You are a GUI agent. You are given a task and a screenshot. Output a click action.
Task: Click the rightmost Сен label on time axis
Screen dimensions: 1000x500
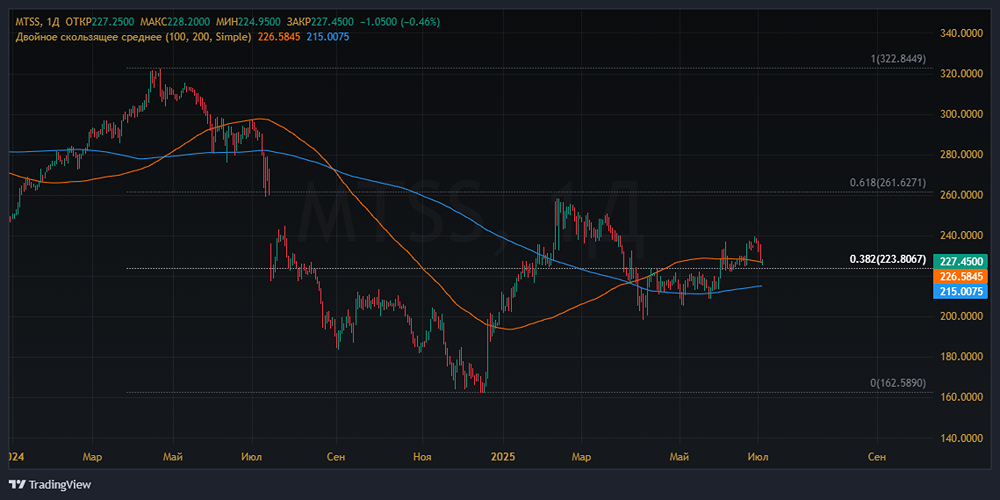(876, 457)
